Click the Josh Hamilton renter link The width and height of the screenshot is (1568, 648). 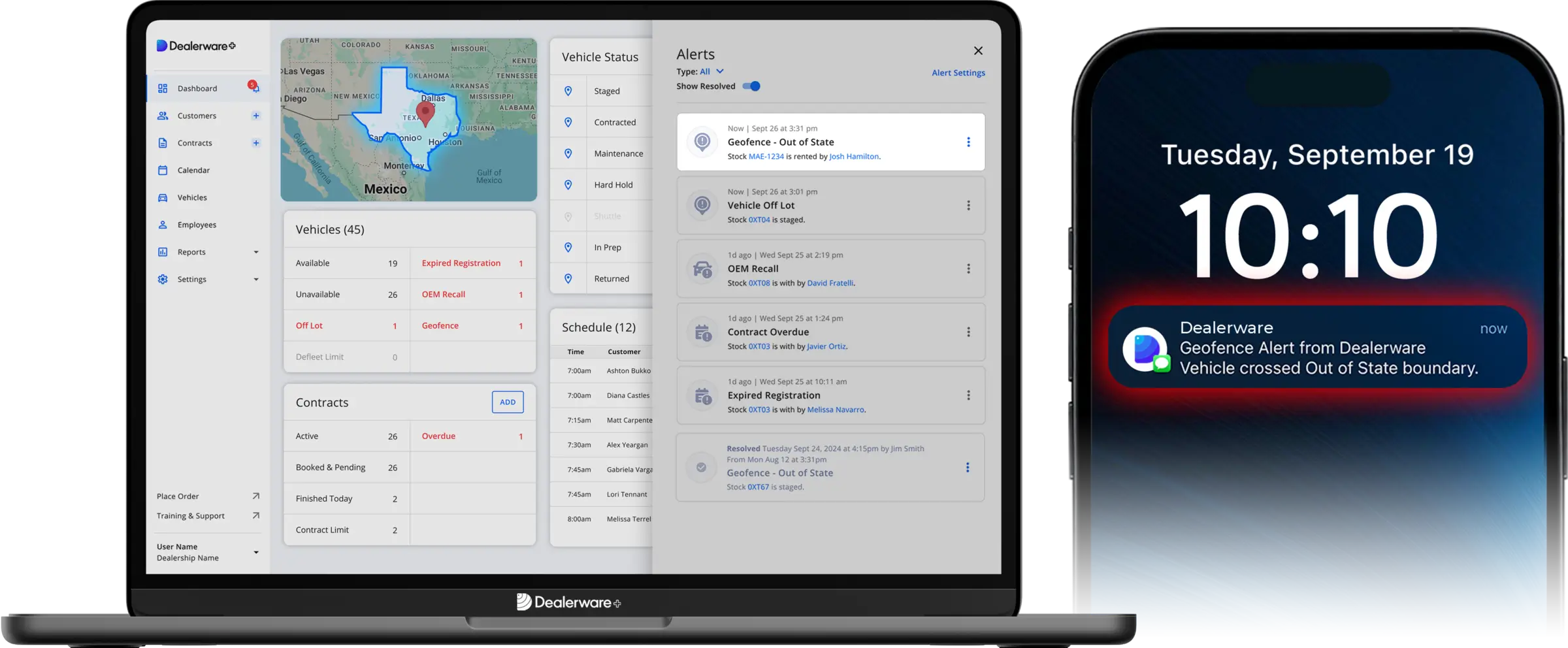853,157
